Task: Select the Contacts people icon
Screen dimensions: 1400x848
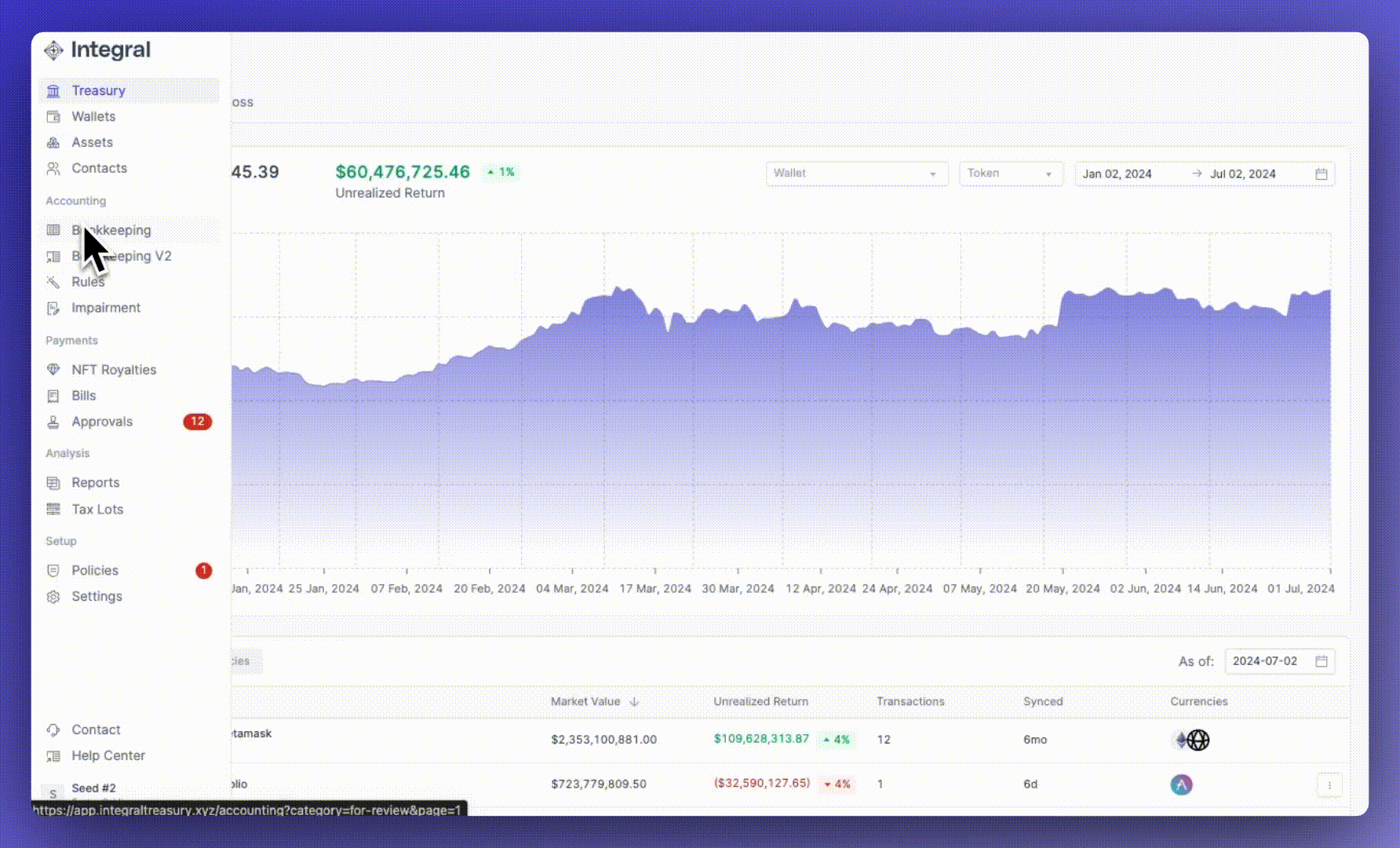Action: (x=53, y=169)
